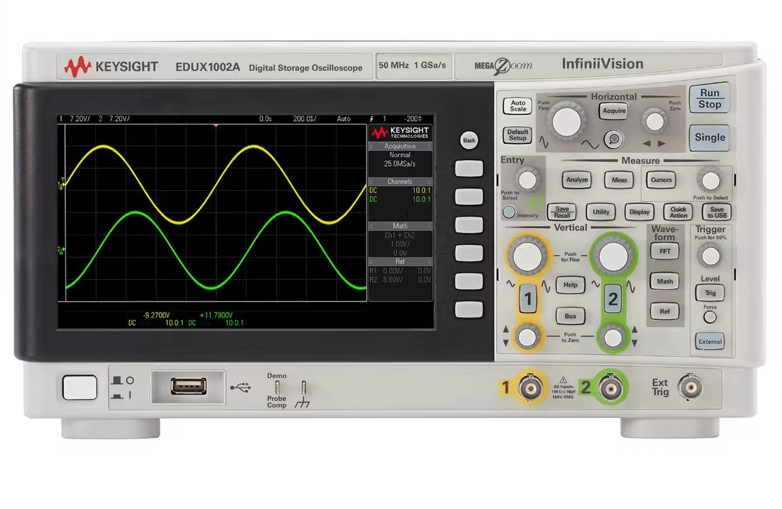The width and height of the screenshot is (782, 509).
Task: Click the Ext Trig BNC connector
Action: click(x=691, y=387)
